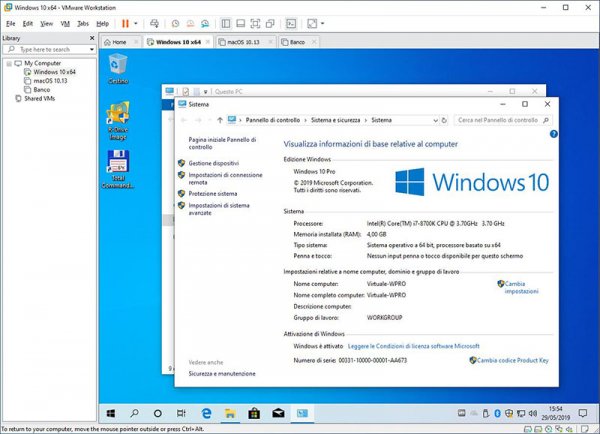Open Microsoft Store from the taskbar
600x434 pixels.
[254, 413]
